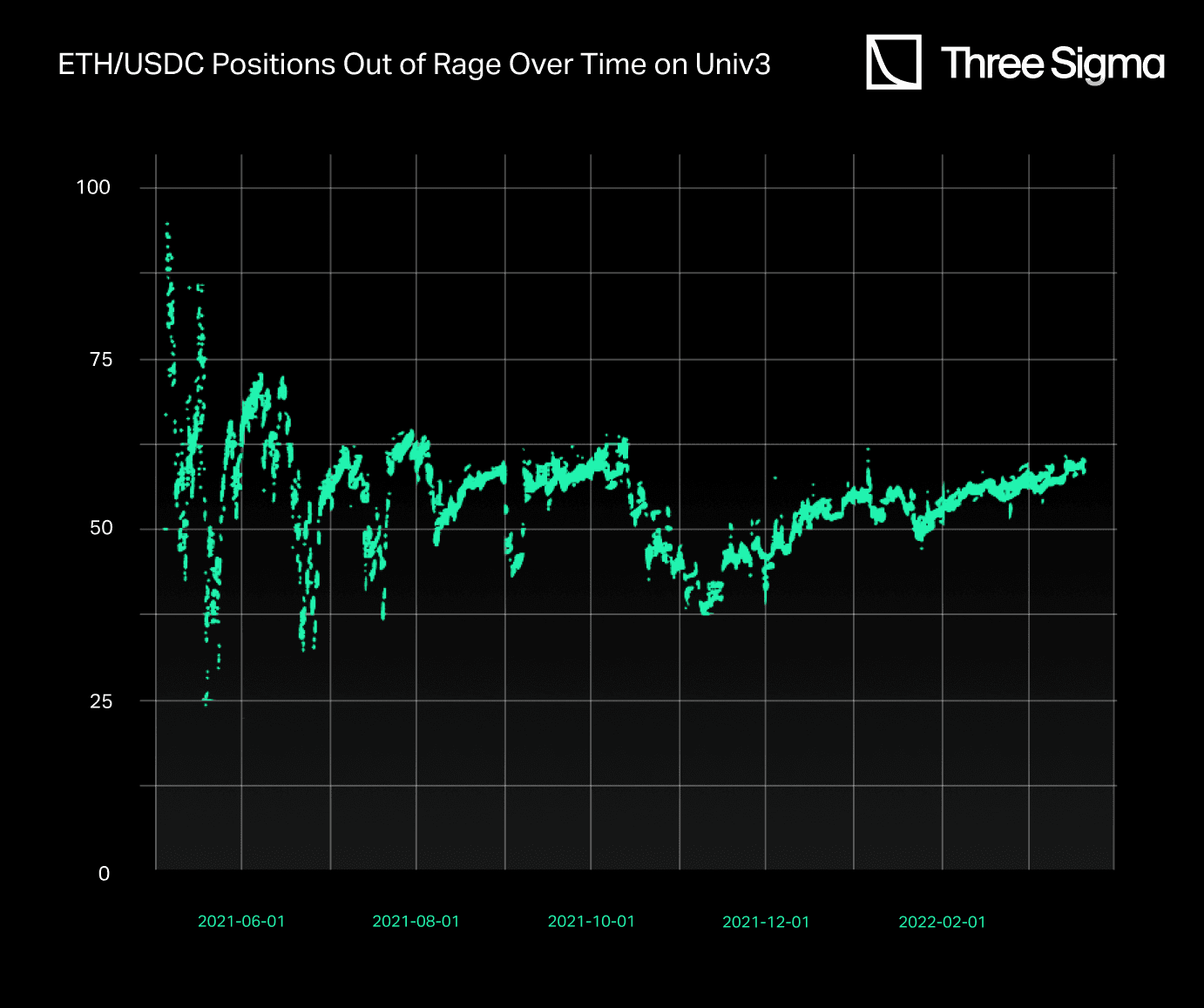Click the y-axis label 100
This screenshot has height=1008, width=1204.
93,187
